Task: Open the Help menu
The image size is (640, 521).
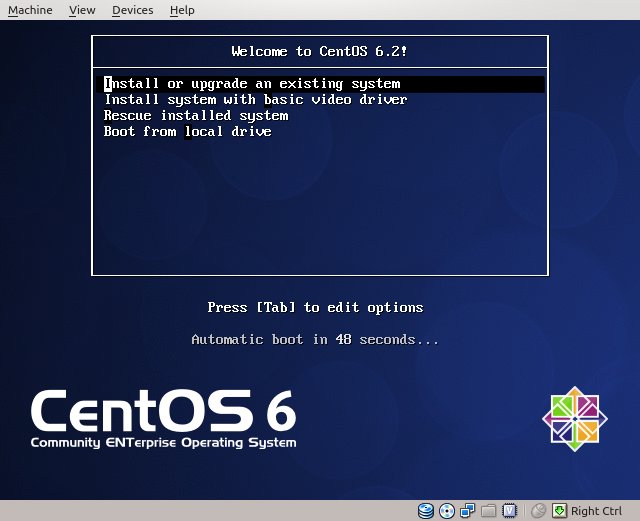Action: (182, 10)
